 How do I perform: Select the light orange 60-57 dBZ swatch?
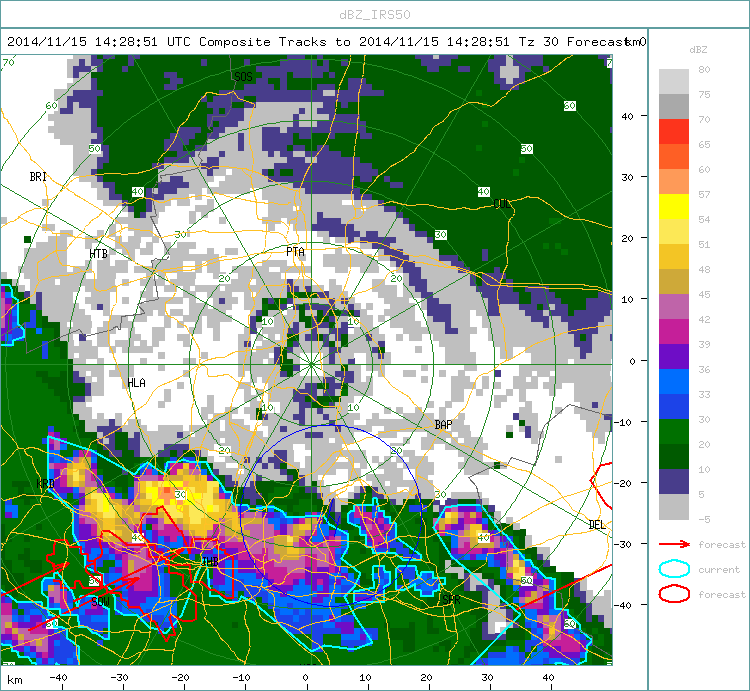[674, 182]
